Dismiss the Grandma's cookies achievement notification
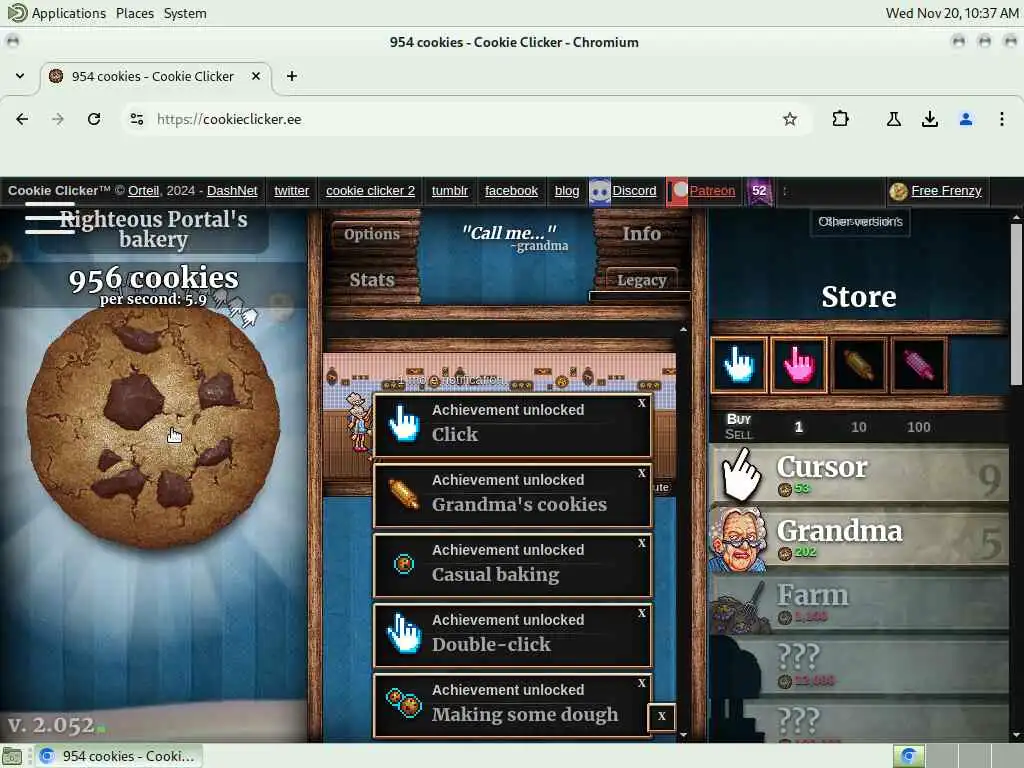This screenshot has width=1024, height=768. 642,473
